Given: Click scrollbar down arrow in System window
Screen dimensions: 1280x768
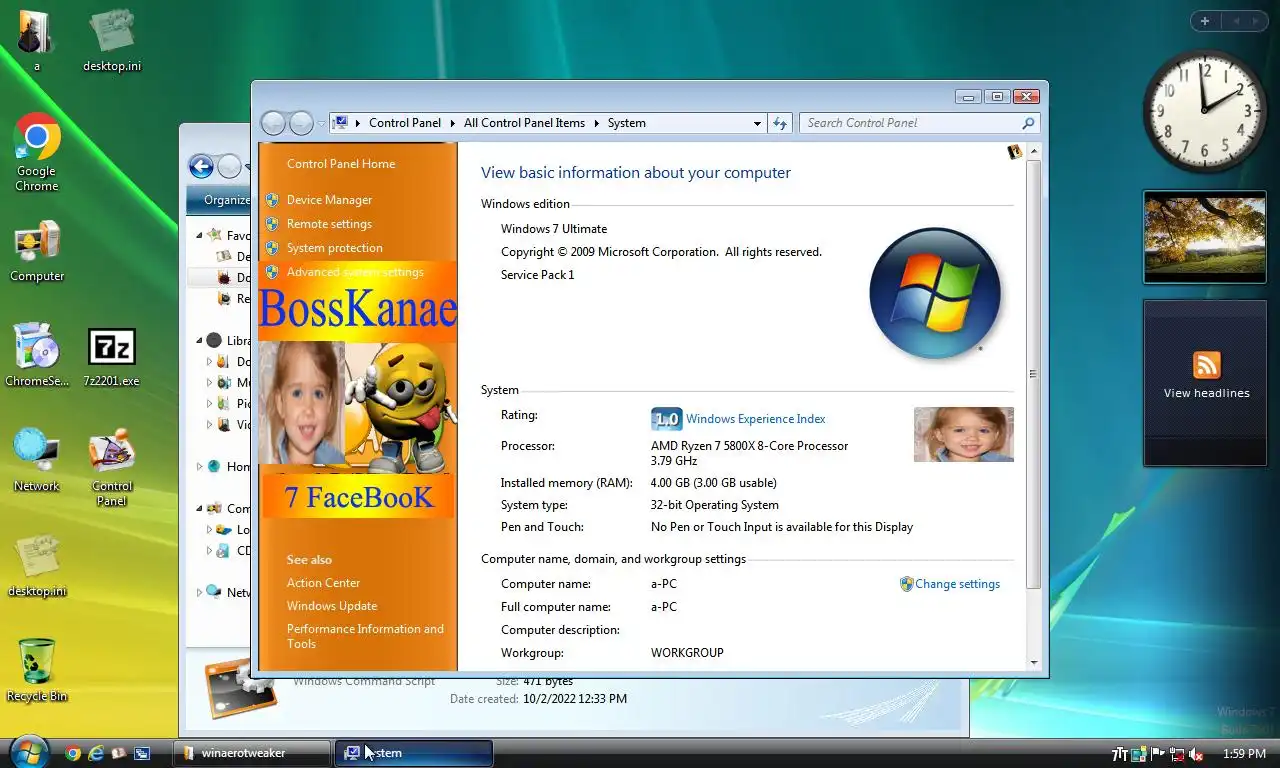Looking at the screenshot, I should pos(1033,662).
